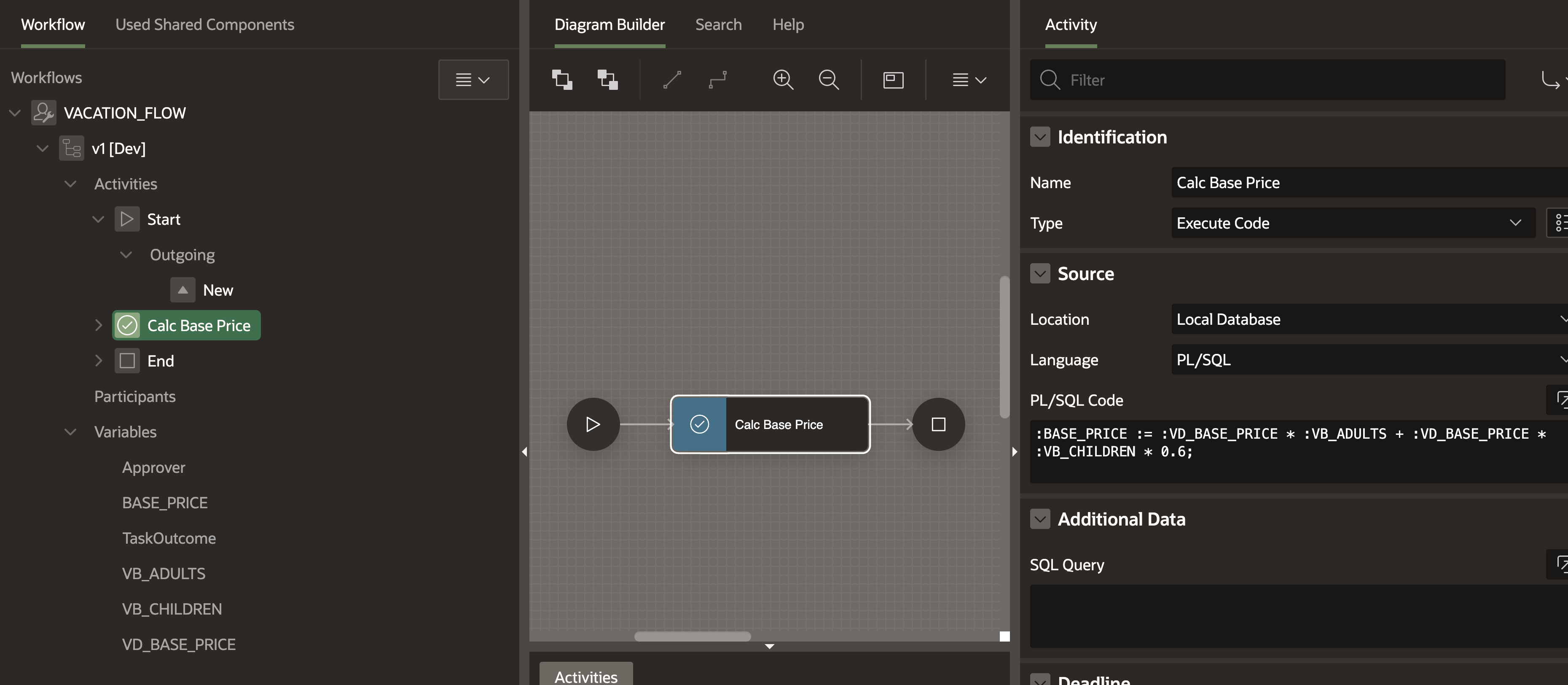Open the PL/SQL Code editor popup icon
Image resolution: width=1568 pixels, height=685 pixels.
pos(1560,400)
